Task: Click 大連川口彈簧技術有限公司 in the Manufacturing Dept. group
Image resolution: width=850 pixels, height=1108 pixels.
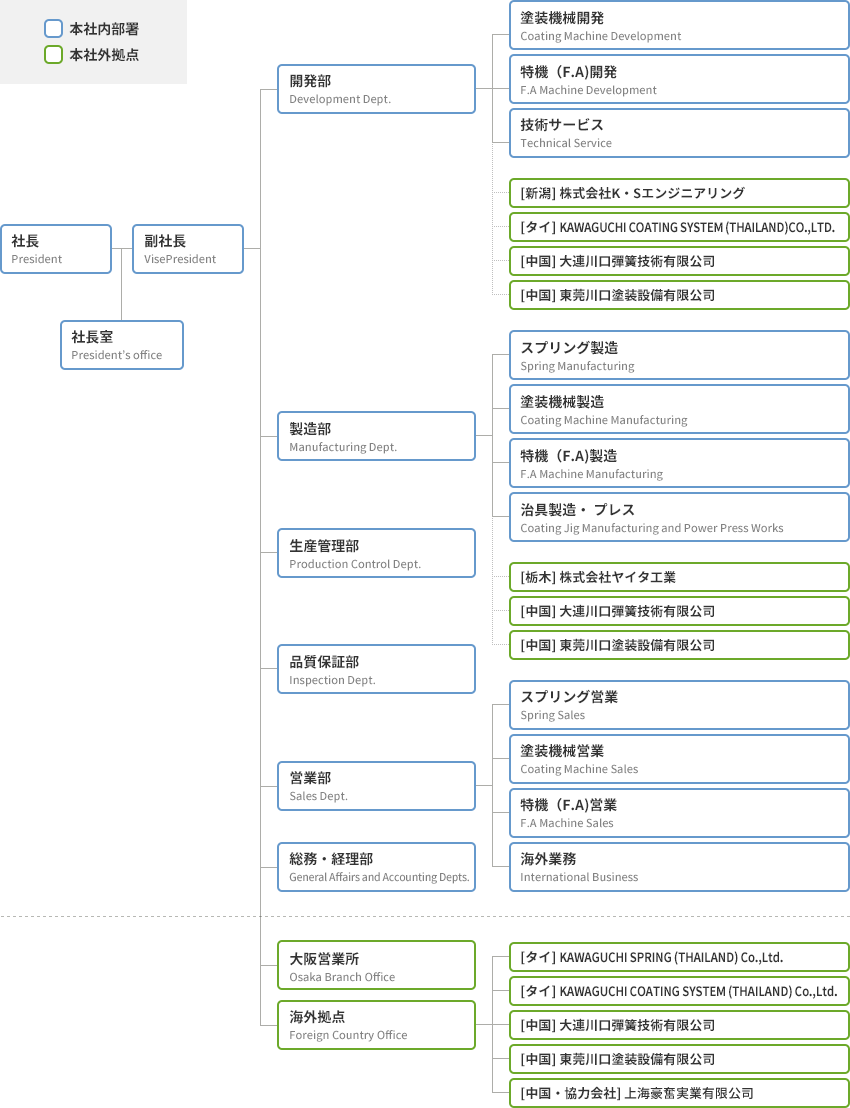Action: tap(679, 611)
